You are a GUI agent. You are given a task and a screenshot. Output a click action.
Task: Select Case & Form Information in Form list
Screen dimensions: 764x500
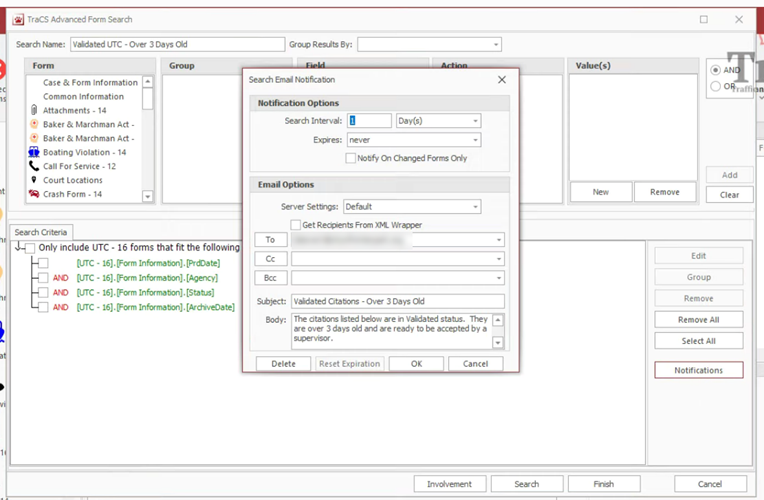click(90, 82)
